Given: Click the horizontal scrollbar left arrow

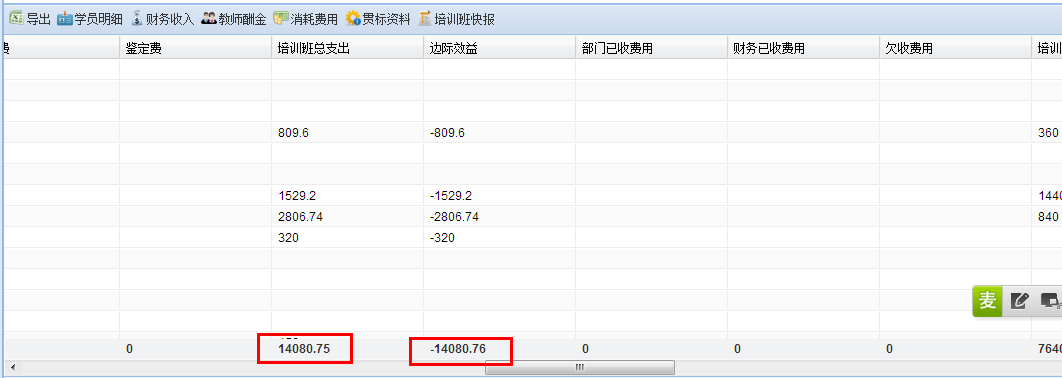Looking at the screenshot, I should coord(12,367).
